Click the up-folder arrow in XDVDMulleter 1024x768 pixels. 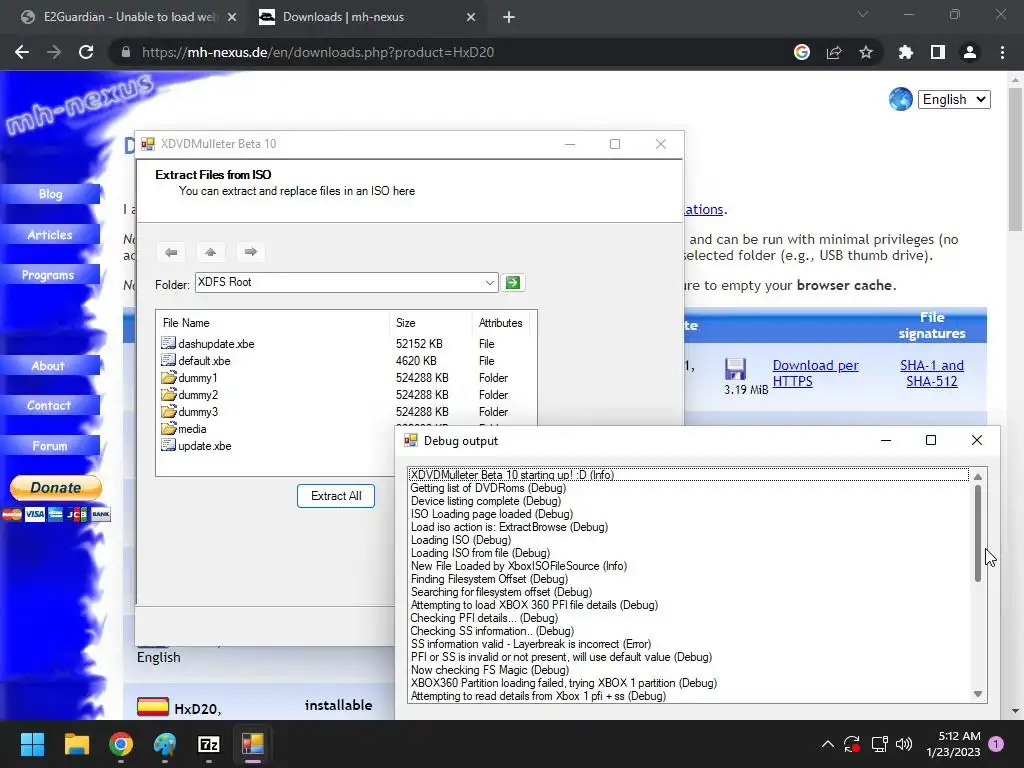click(x=210, y=252)
